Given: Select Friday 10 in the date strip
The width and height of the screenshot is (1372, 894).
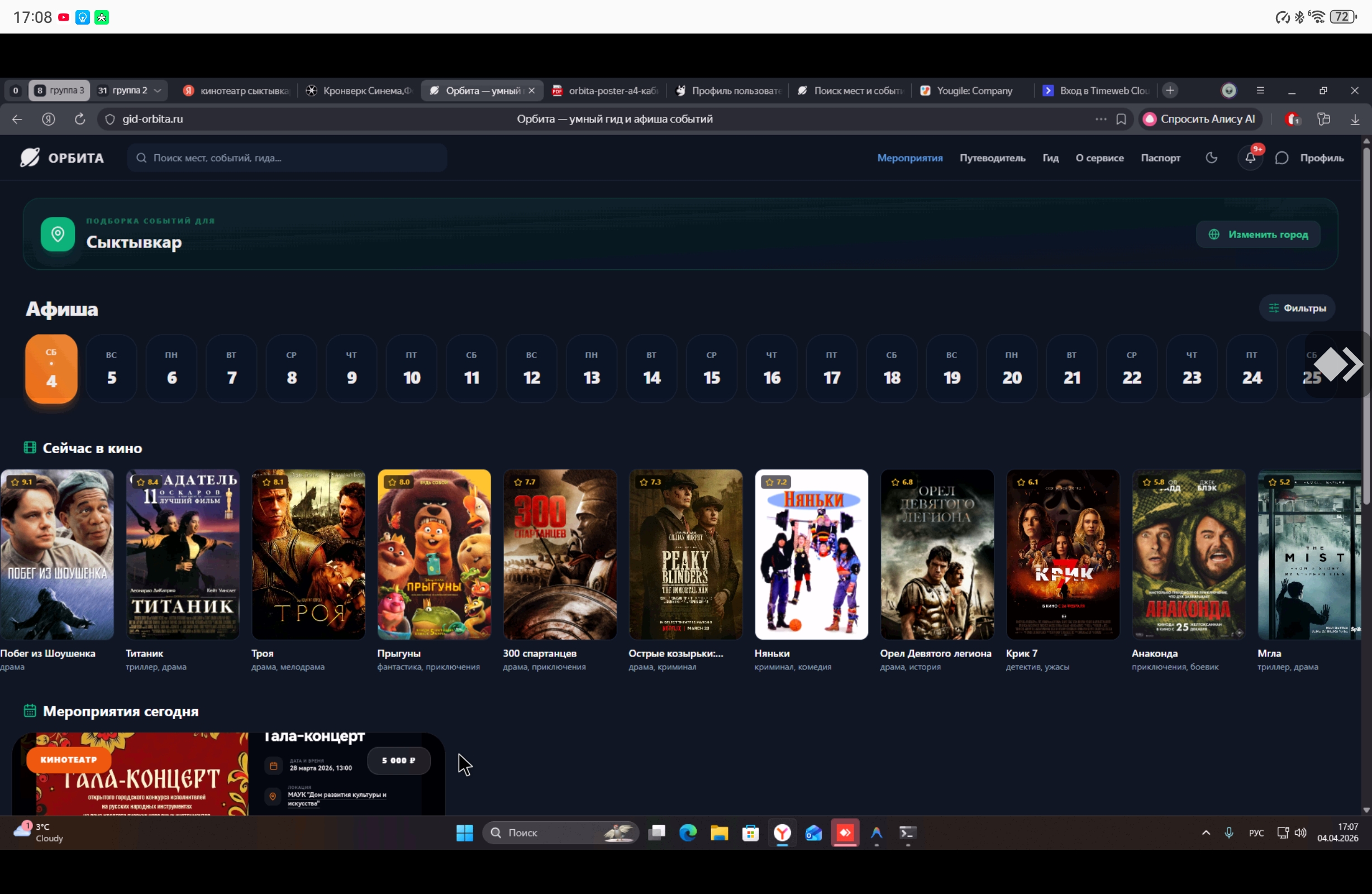Looking at the screenshot, I should pyautogui.click(x=412, y=369).
